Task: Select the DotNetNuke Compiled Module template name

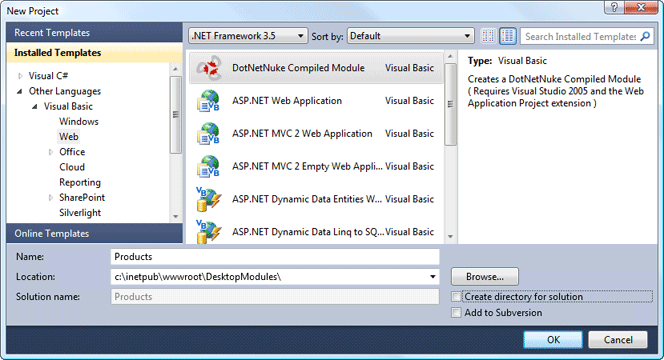Action: 298,68
